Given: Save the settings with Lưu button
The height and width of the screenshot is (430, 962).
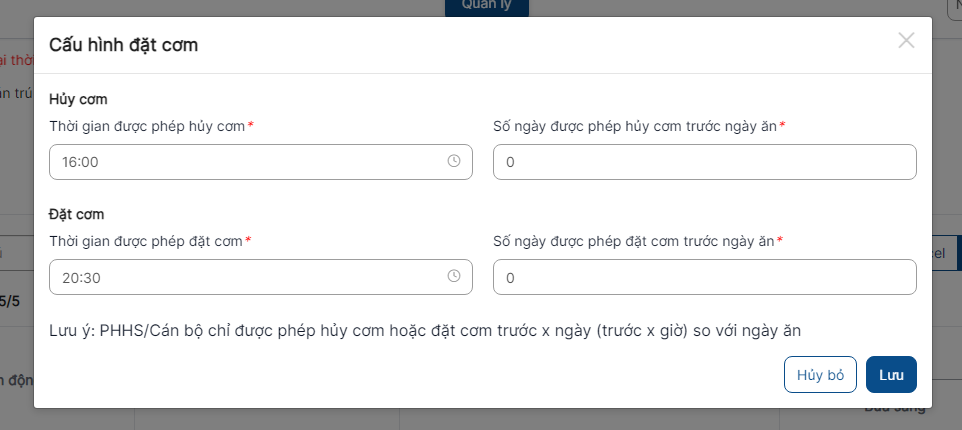Looking at the screenshot, I should point(891,375).
